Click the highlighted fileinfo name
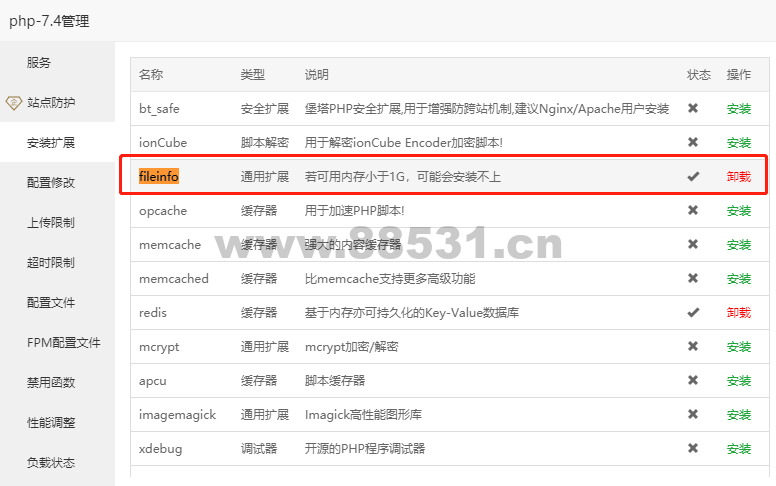 click(159, 176)
